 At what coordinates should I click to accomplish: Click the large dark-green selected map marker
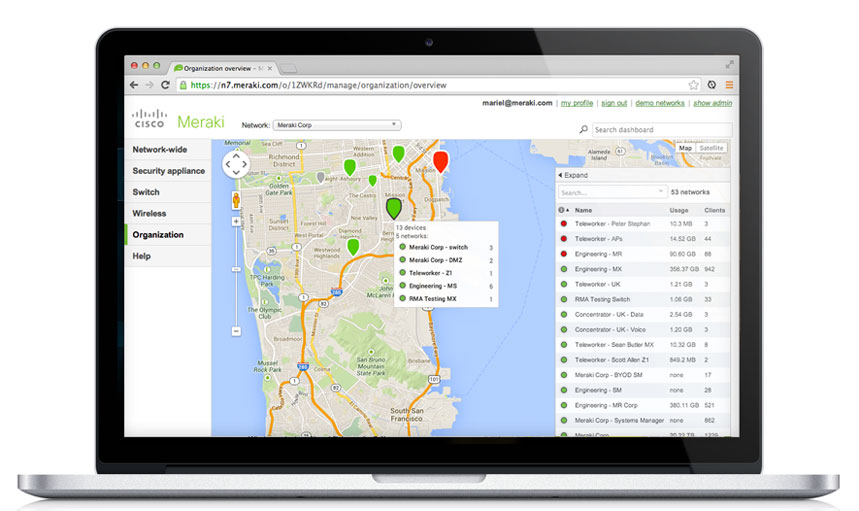(393, 209)
